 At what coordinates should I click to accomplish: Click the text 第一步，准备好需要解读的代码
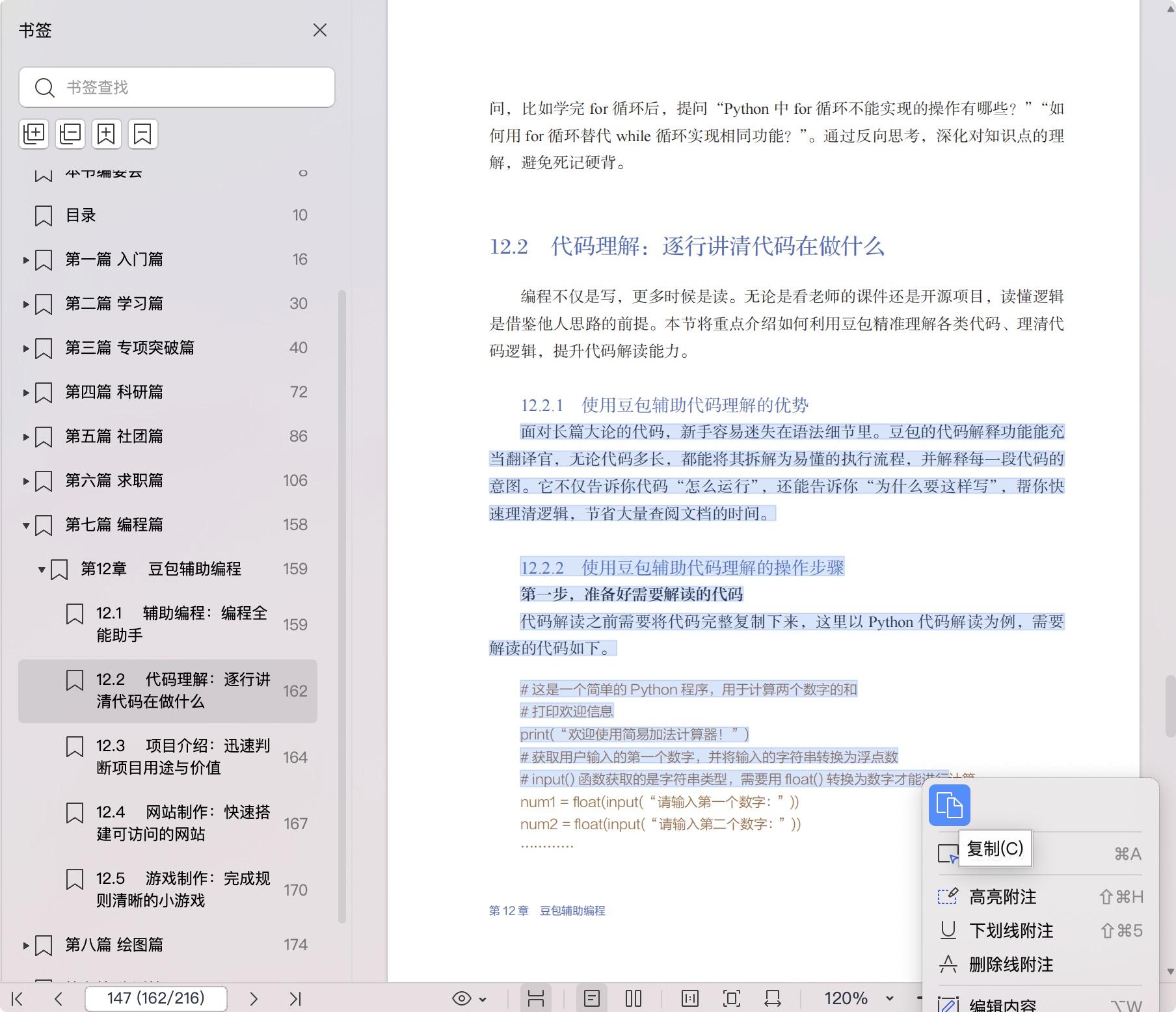pyautogui.click(x=631, y=594)
